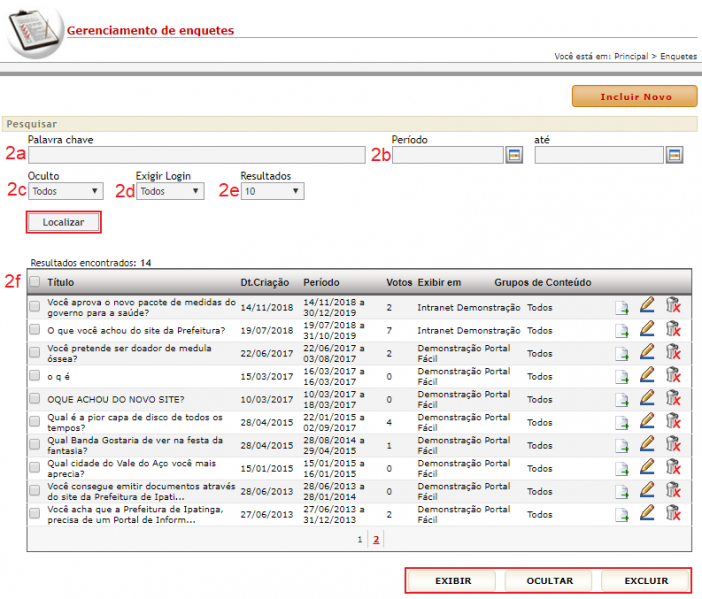
Task: Check the 'O que você achou do site' row checkbox
Action: click(x=34, y=329)
